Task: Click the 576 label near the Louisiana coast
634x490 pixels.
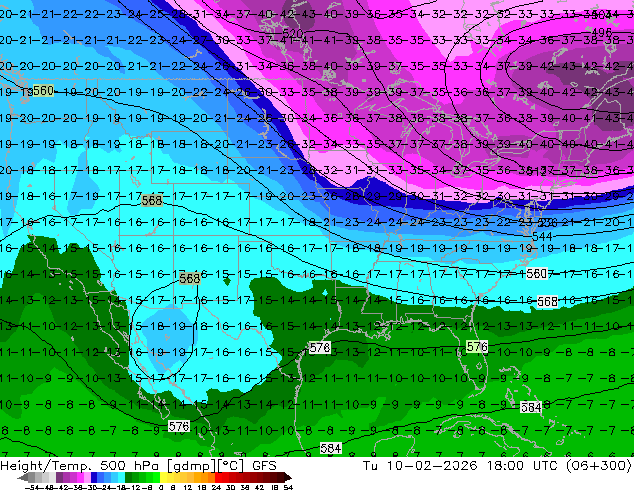Action: click(x=320, y=348)
